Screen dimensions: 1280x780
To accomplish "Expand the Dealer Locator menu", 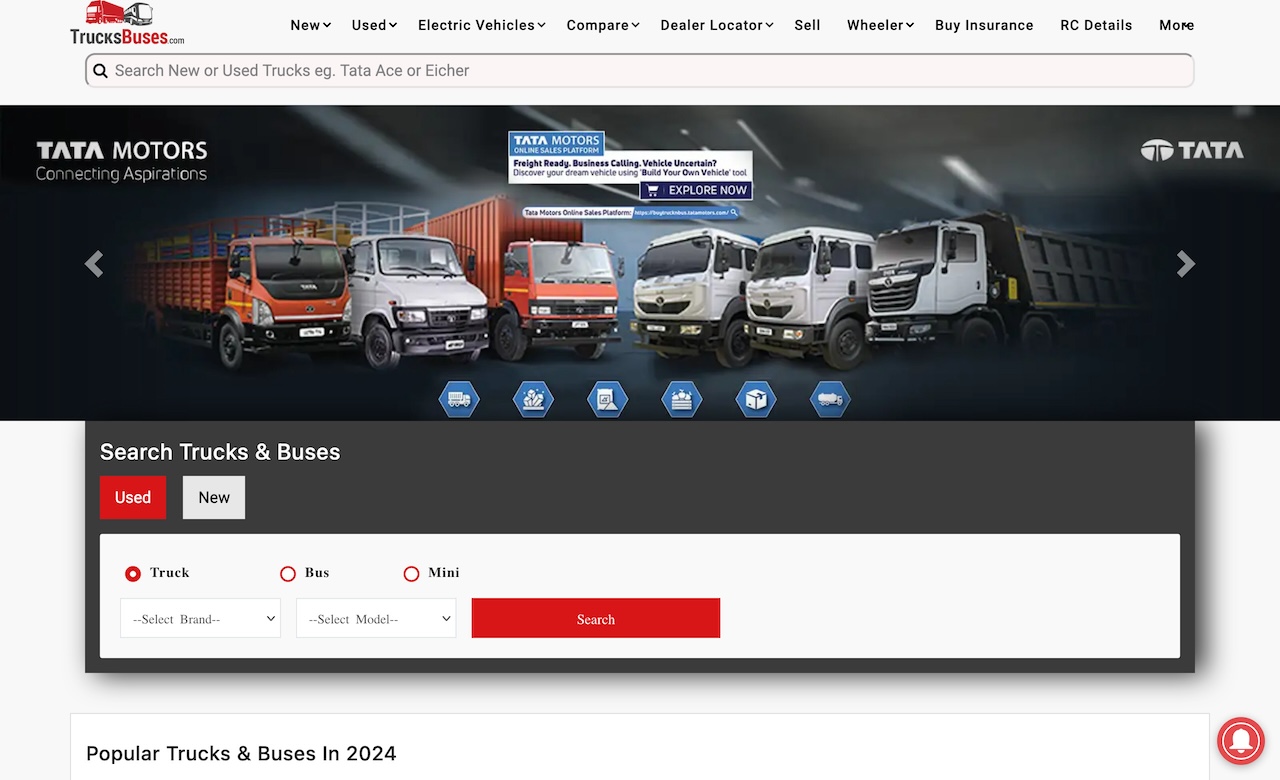I will tap(716, 25).
